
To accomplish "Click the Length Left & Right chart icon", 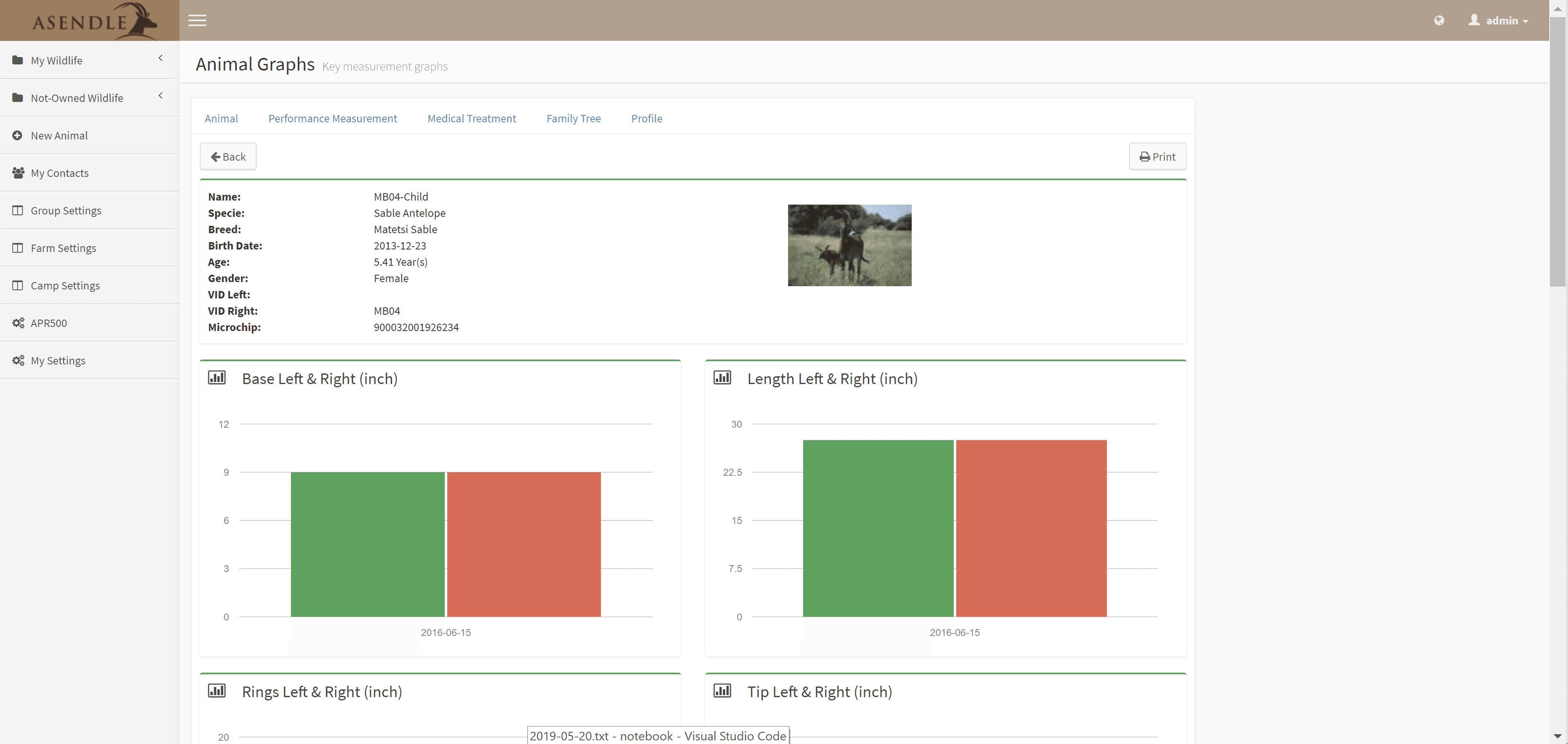I will click(x=722, y=378).
